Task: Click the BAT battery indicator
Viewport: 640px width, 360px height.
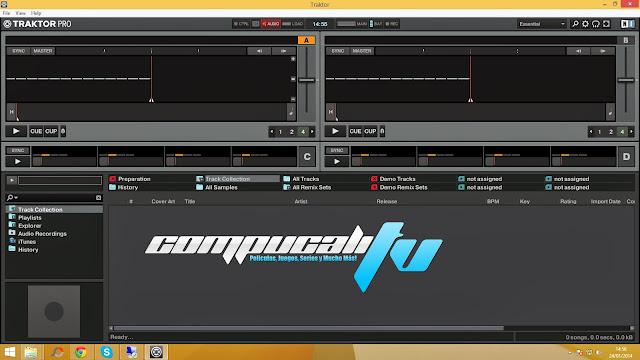Action: coord(376,24)
